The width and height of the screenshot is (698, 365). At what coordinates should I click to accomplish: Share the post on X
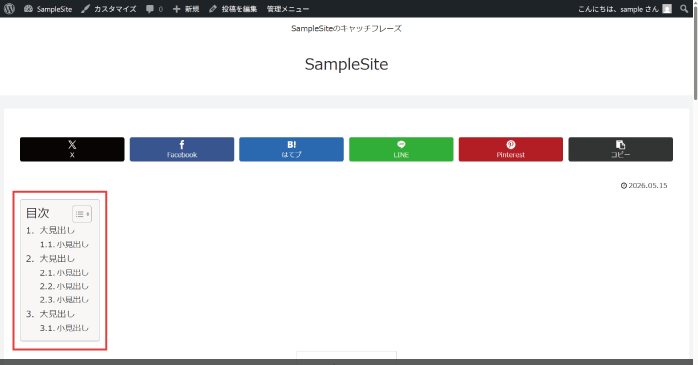pos(72,149)
